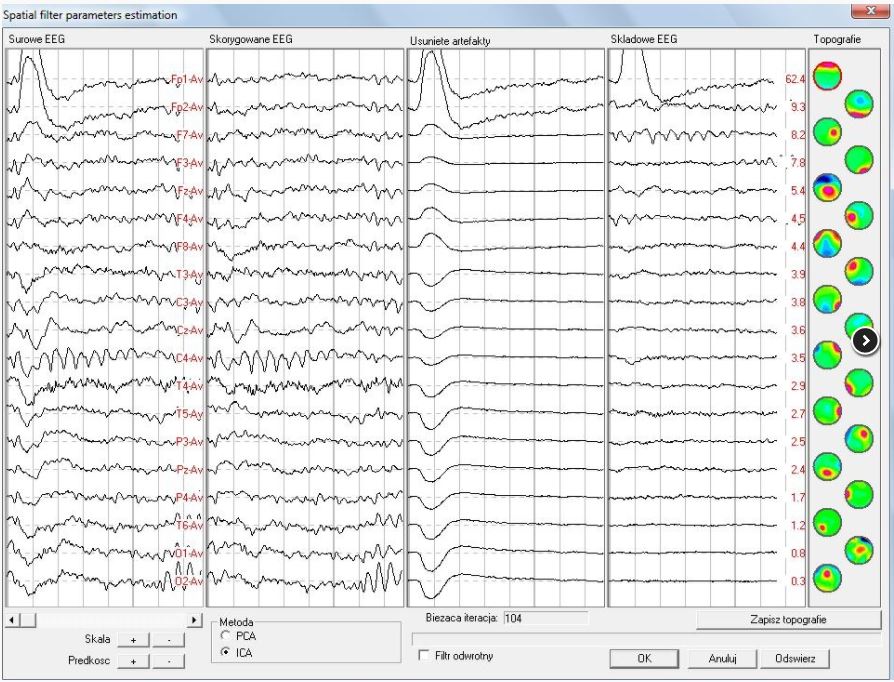This screenshot has height=682, width=894.
Task: Increase Predkosc with the plus button
Action: [x=133, y=661]
